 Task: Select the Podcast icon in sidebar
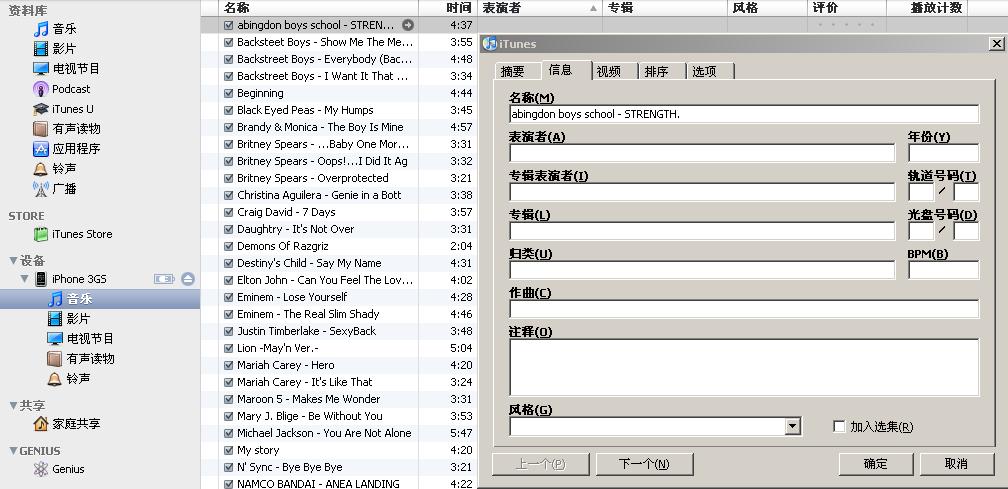(x=41, y=89)
